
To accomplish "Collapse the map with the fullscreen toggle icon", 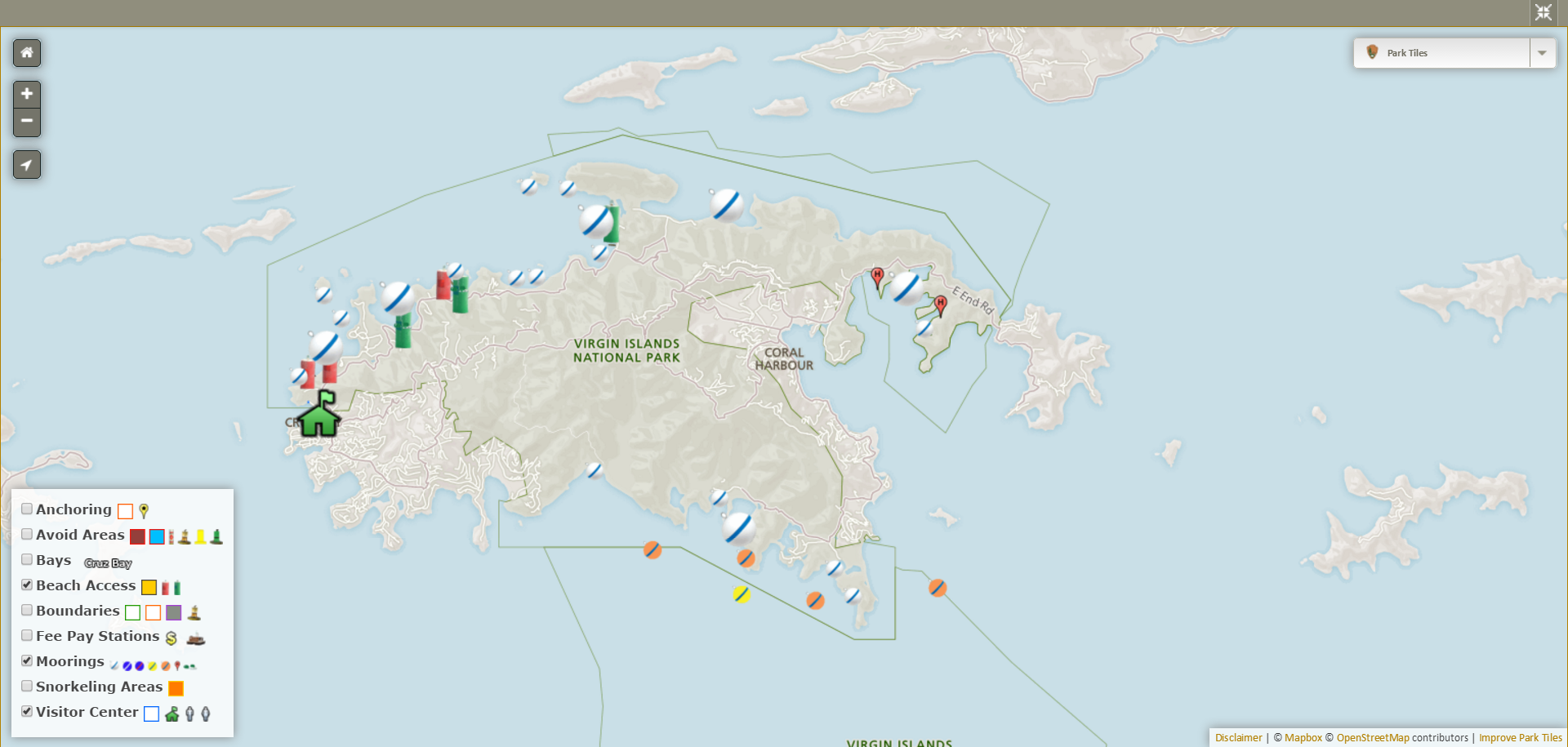I will click(x=1543, y=12).
